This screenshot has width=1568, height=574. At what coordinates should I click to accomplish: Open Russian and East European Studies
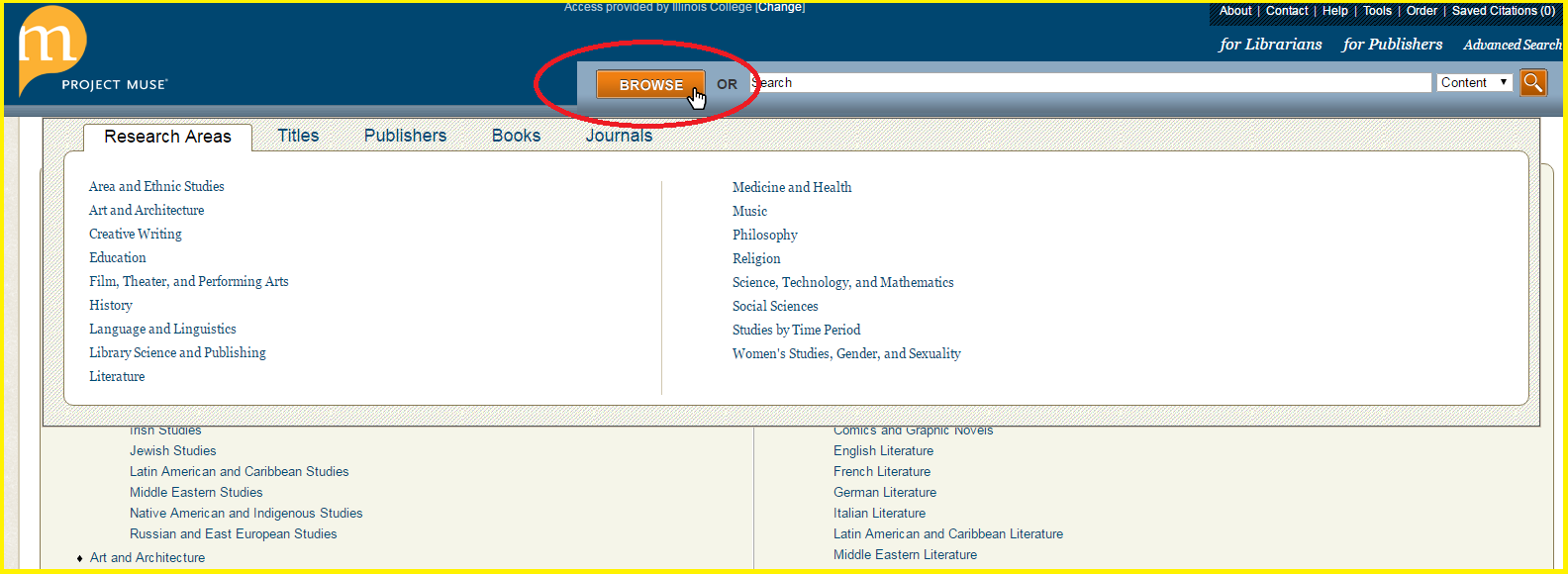point(233,533)
